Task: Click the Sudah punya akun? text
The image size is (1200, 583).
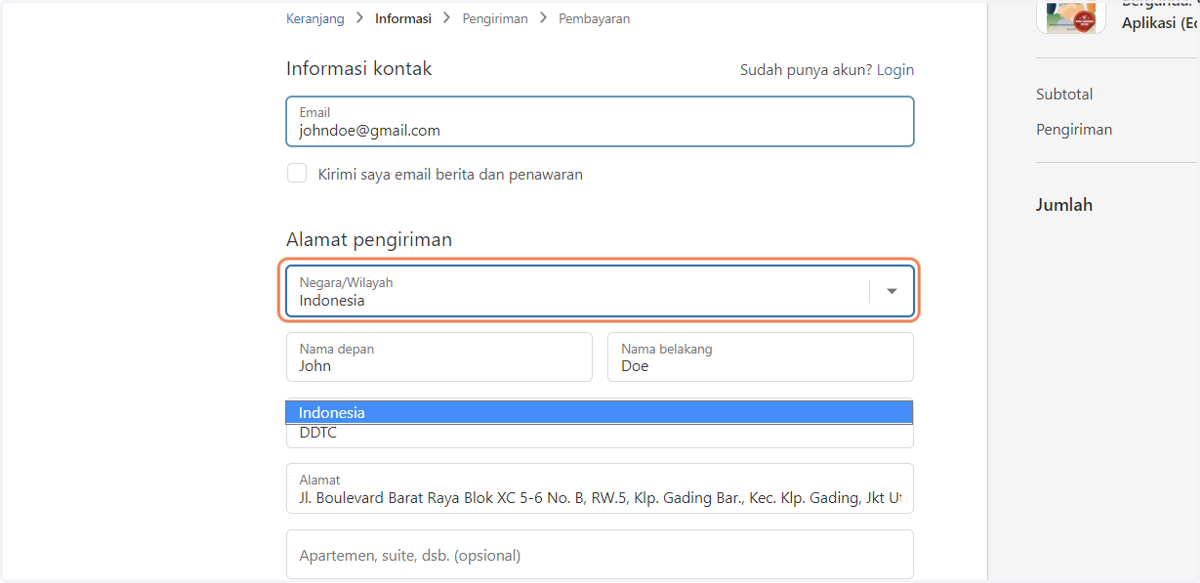Action: click(x=806, y=70)
